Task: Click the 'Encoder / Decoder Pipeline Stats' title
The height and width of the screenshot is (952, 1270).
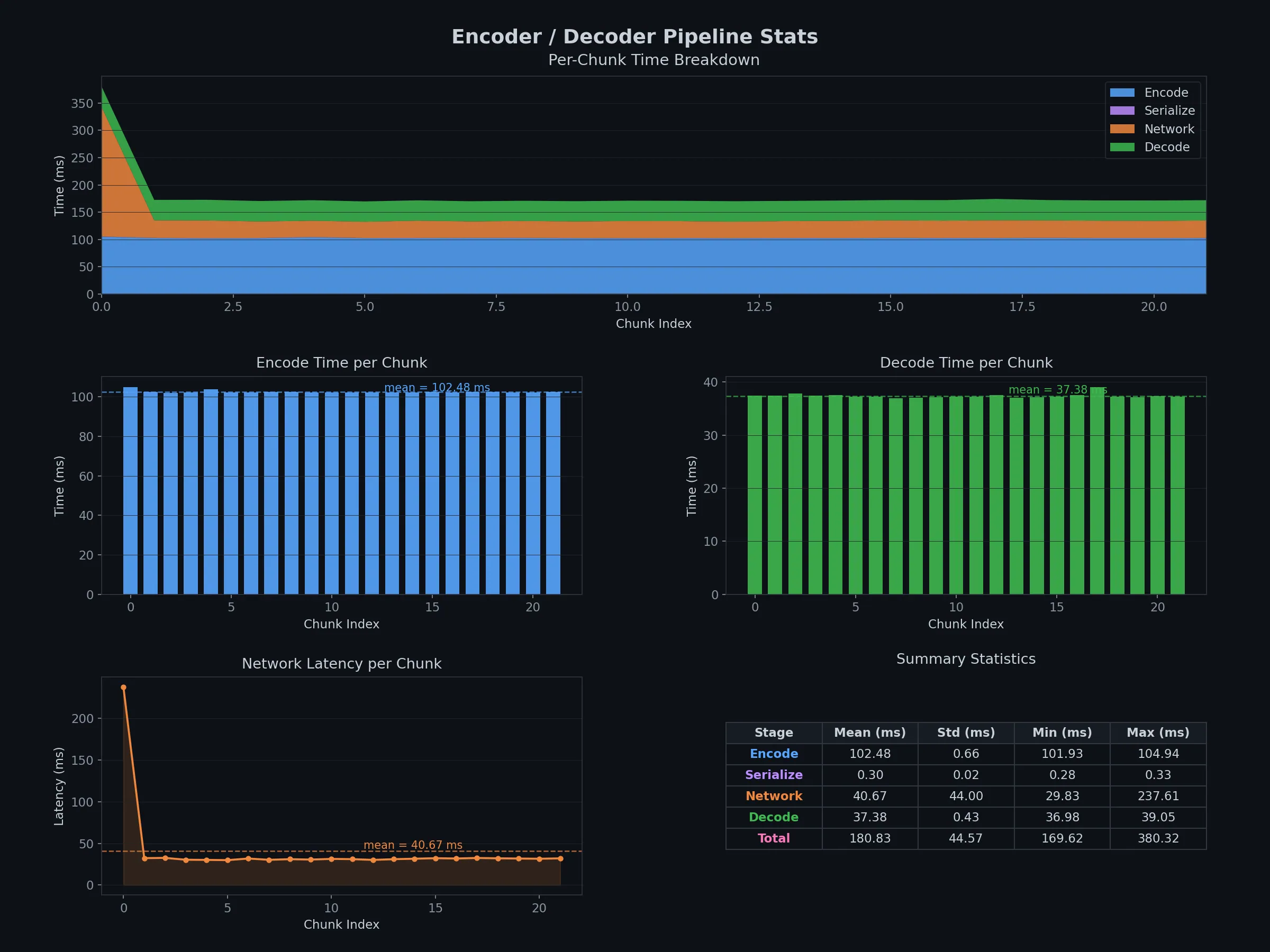Action: click(634, 36)
